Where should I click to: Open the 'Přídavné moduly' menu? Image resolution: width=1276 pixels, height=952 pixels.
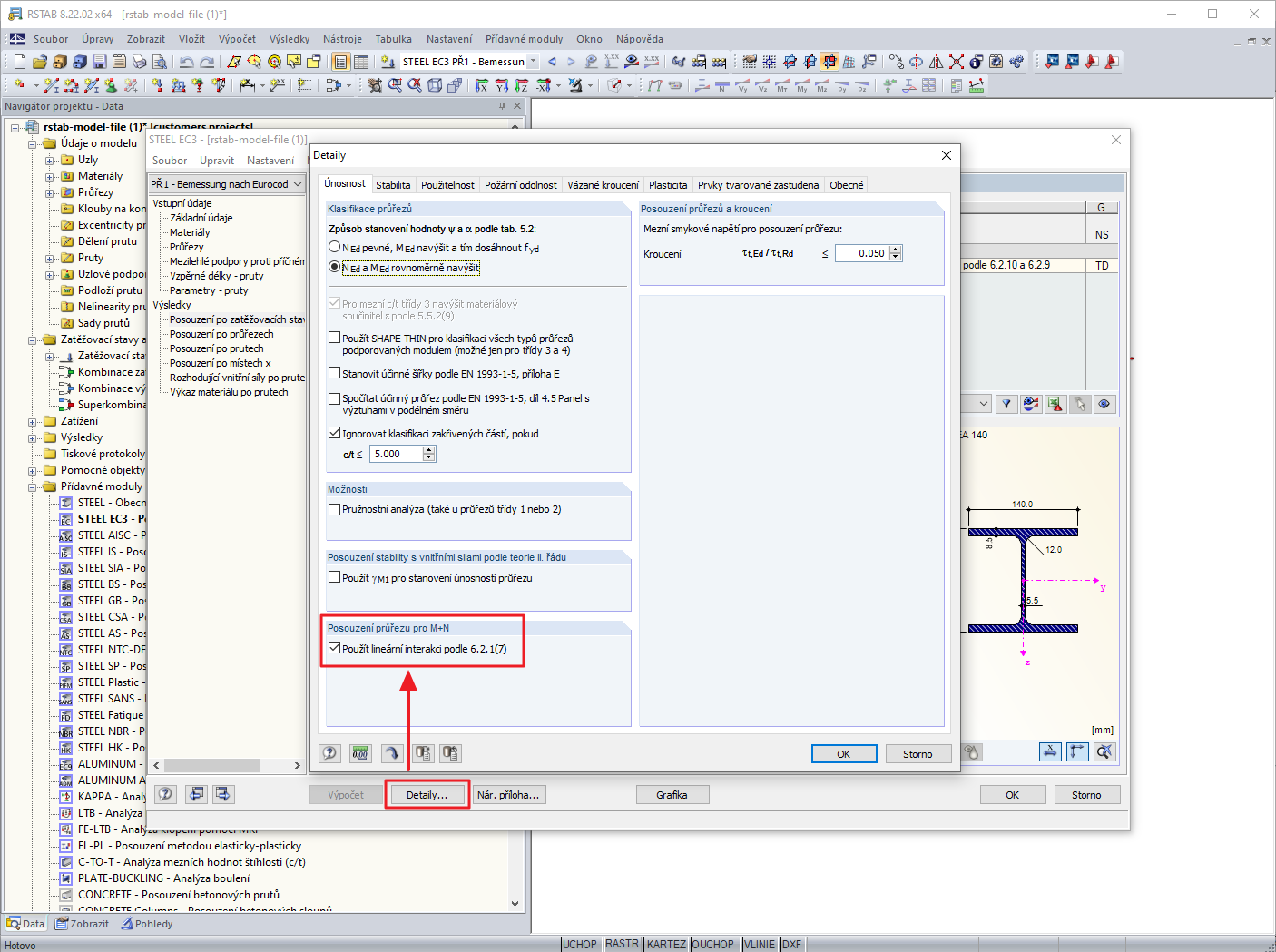pos(524,39)
